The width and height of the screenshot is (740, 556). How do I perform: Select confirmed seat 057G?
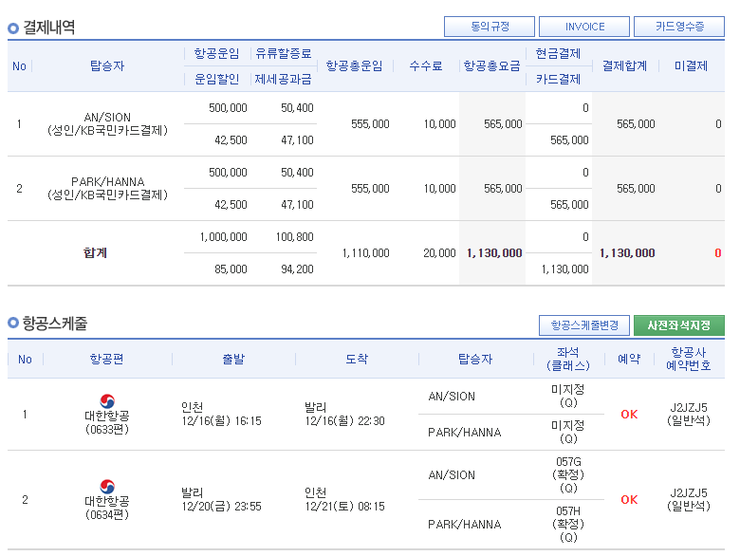pyautogui.click(x=568, y=462)
